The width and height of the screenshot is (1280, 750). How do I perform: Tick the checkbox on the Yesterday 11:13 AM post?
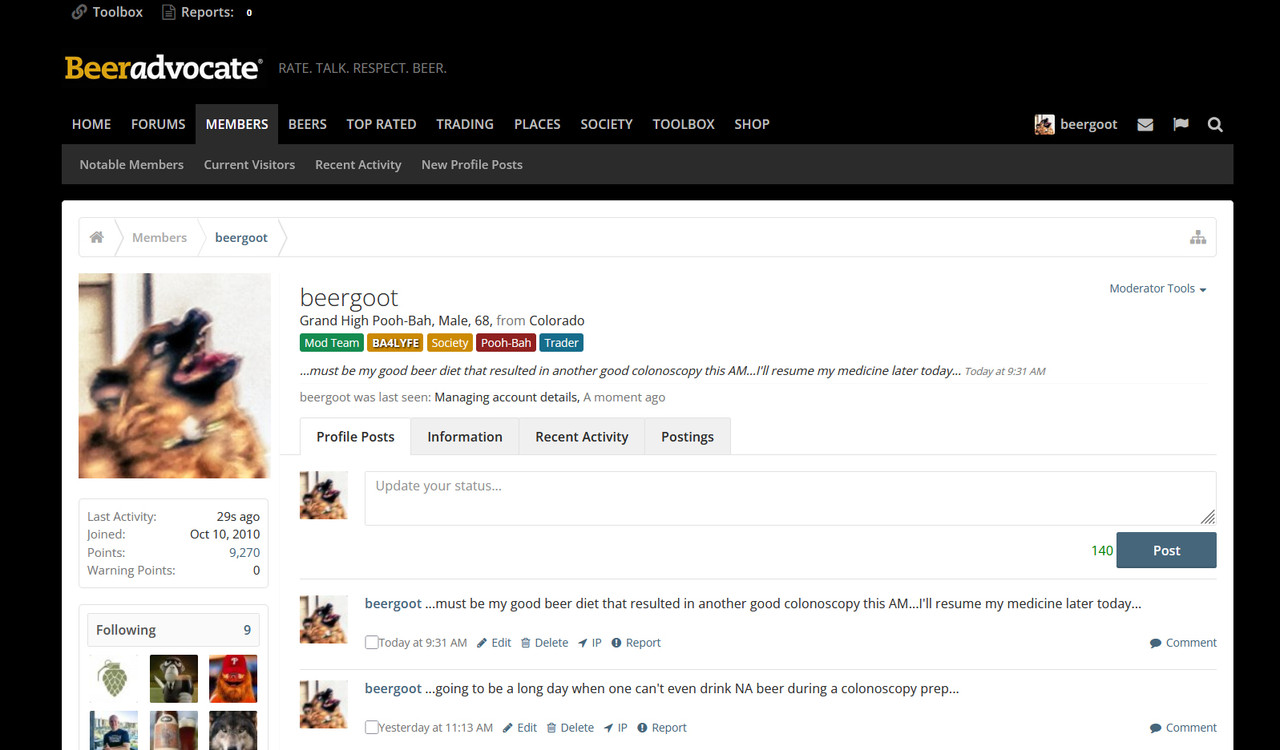(372, 728)
